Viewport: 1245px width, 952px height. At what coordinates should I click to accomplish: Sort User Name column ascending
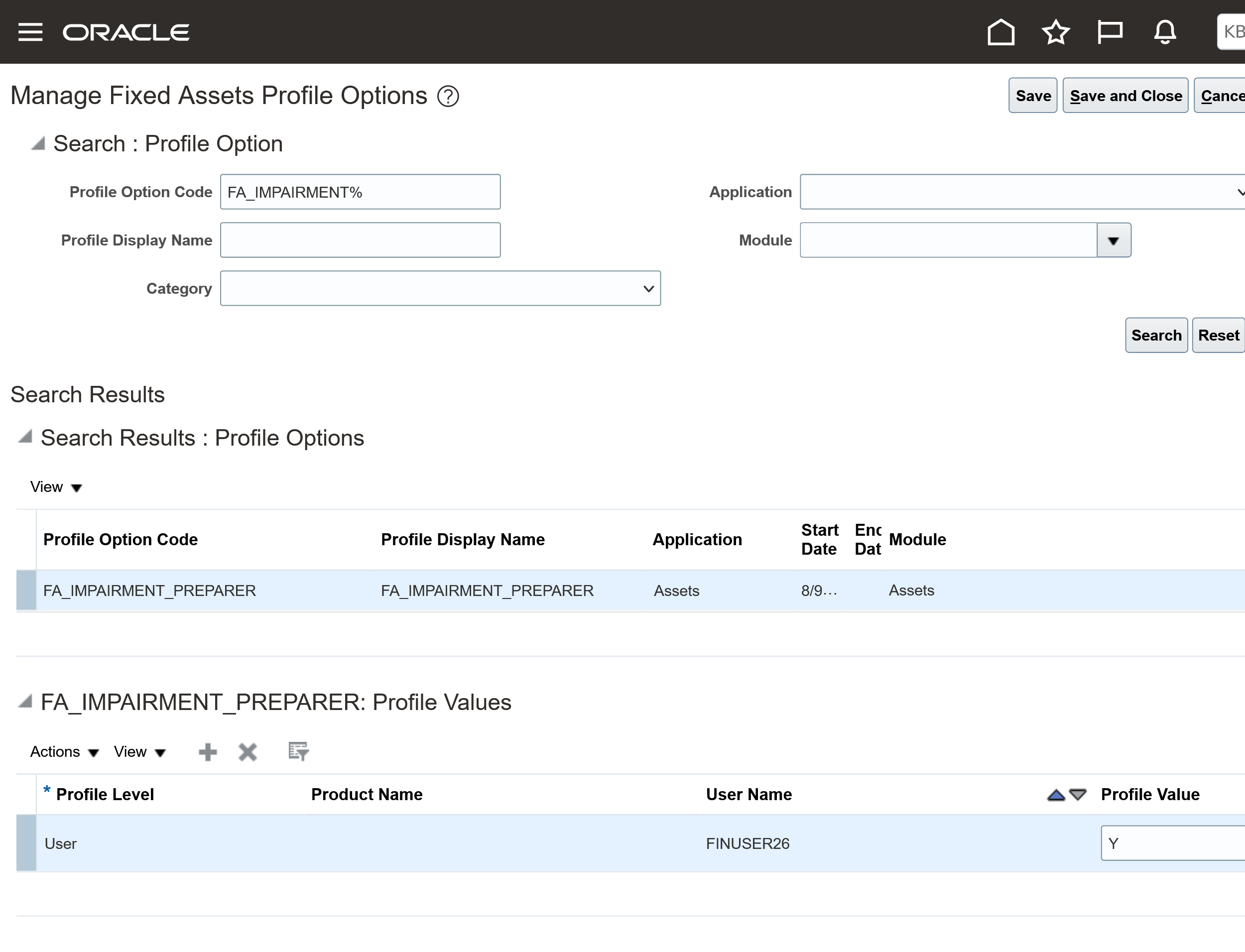[1056, 795]
